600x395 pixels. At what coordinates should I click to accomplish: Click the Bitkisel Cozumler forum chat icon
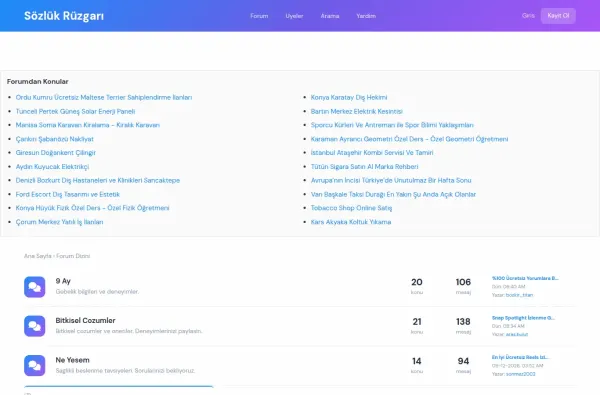click(34, 326)
